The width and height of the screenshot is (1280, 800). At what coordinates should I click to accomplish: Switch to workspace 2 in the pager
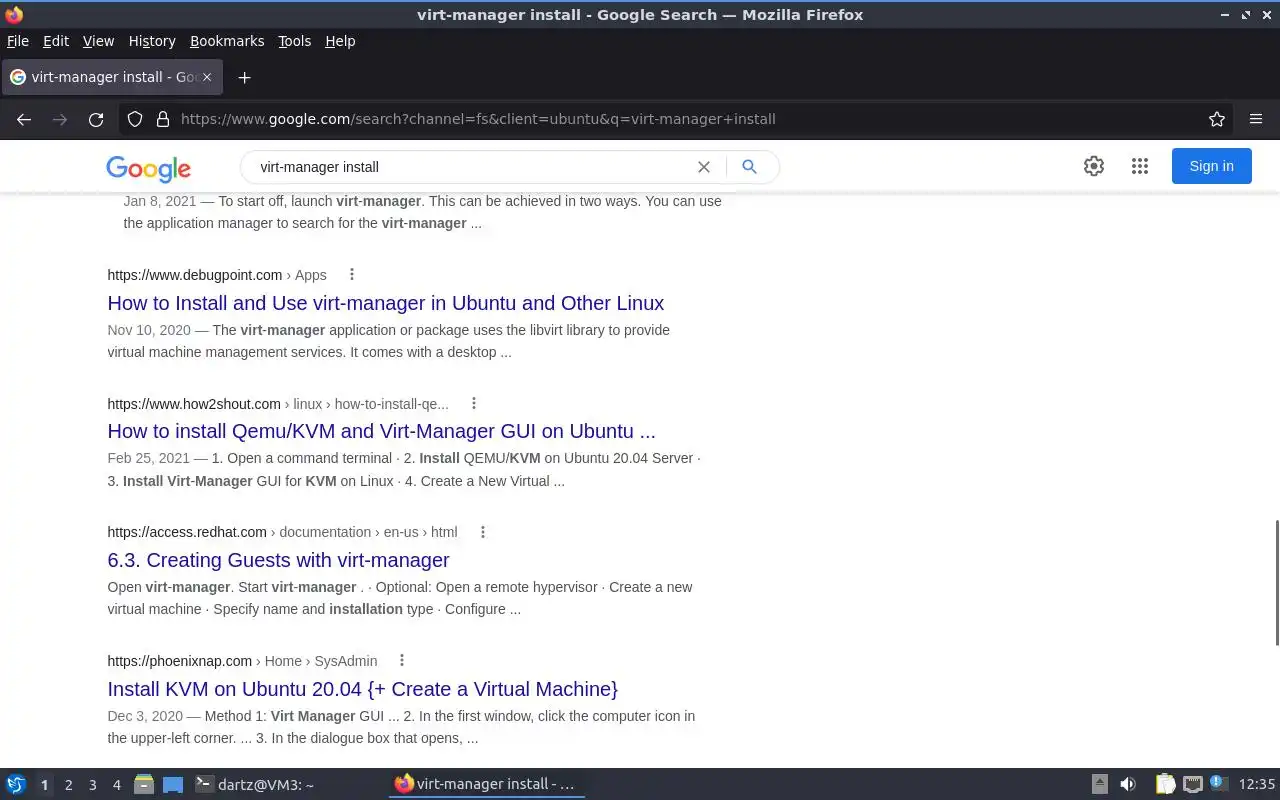point(68,785)
